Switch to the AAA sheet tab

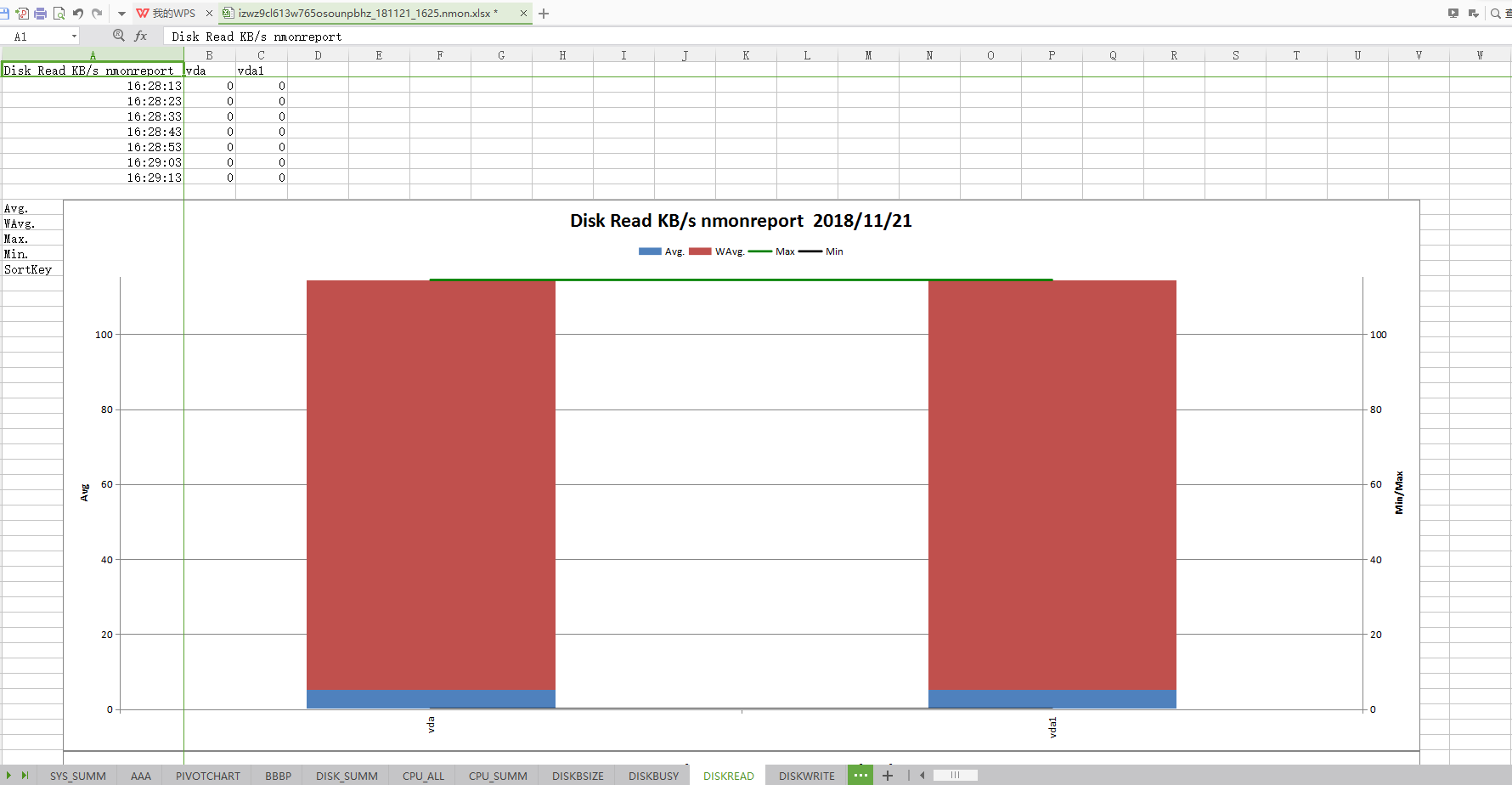[x=141, y=776]
